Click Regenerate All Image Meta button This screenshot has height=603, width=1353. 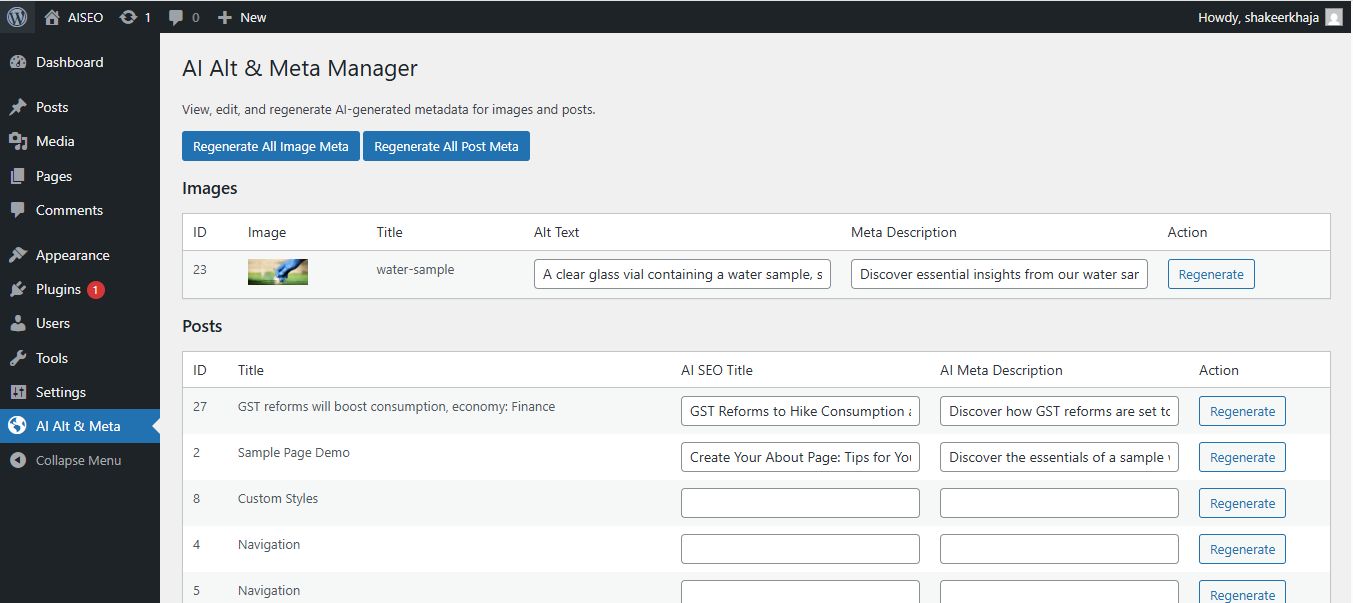click(270, 146)
